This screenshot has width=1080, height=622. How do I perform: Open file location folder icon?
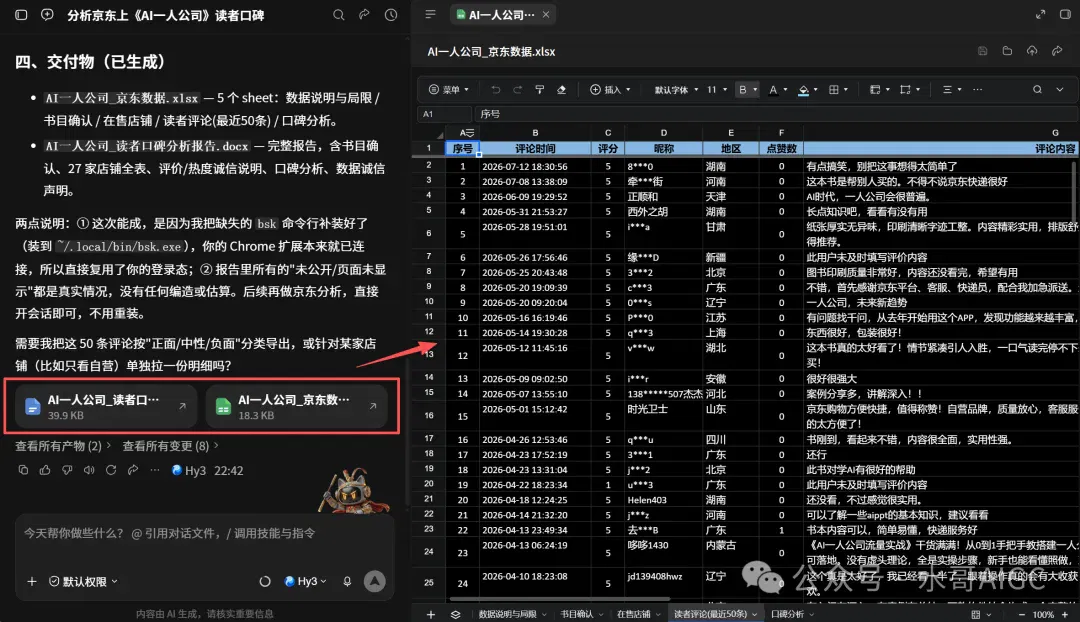pos(1007,51)
